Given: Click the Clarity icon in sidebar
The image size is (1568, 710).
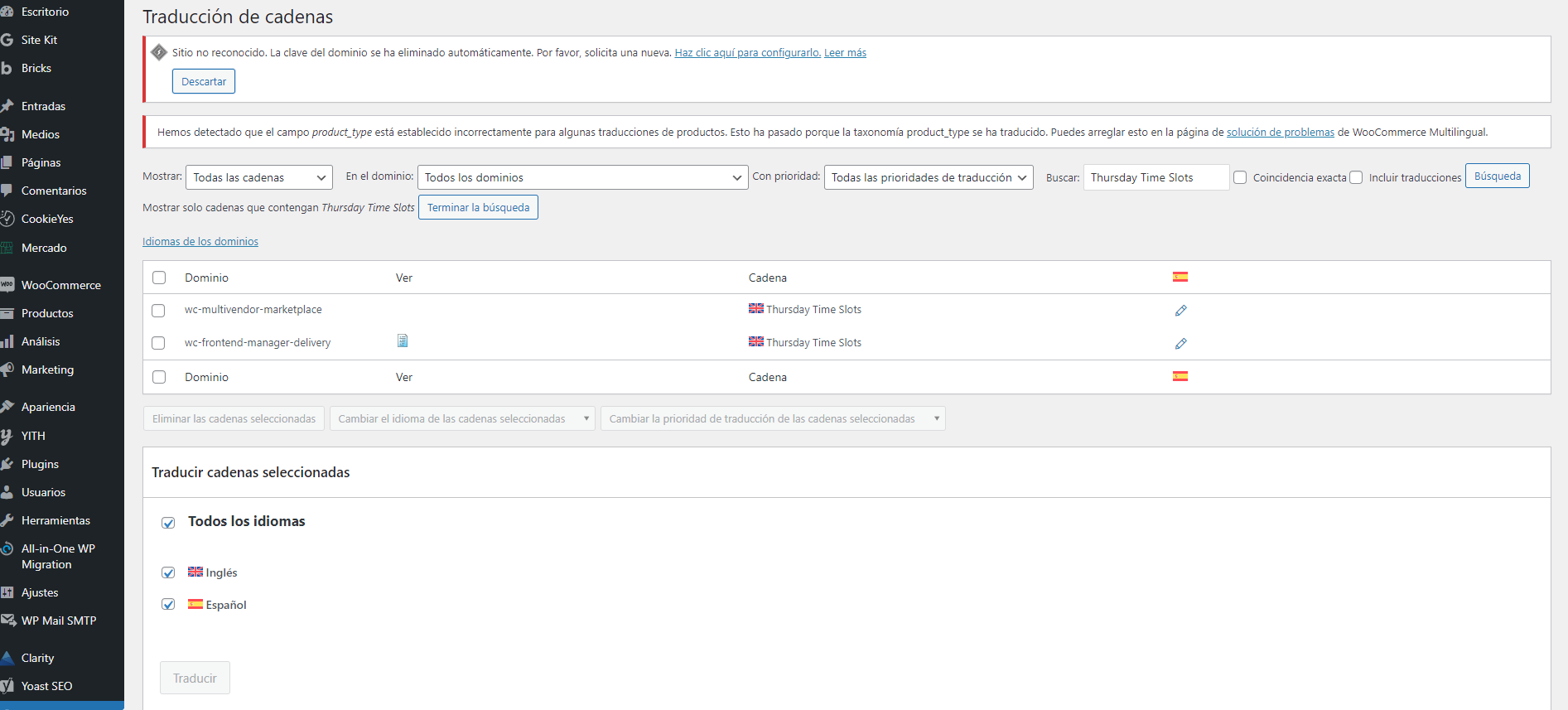Looking at the screenshot, I should tap(7, 658).
